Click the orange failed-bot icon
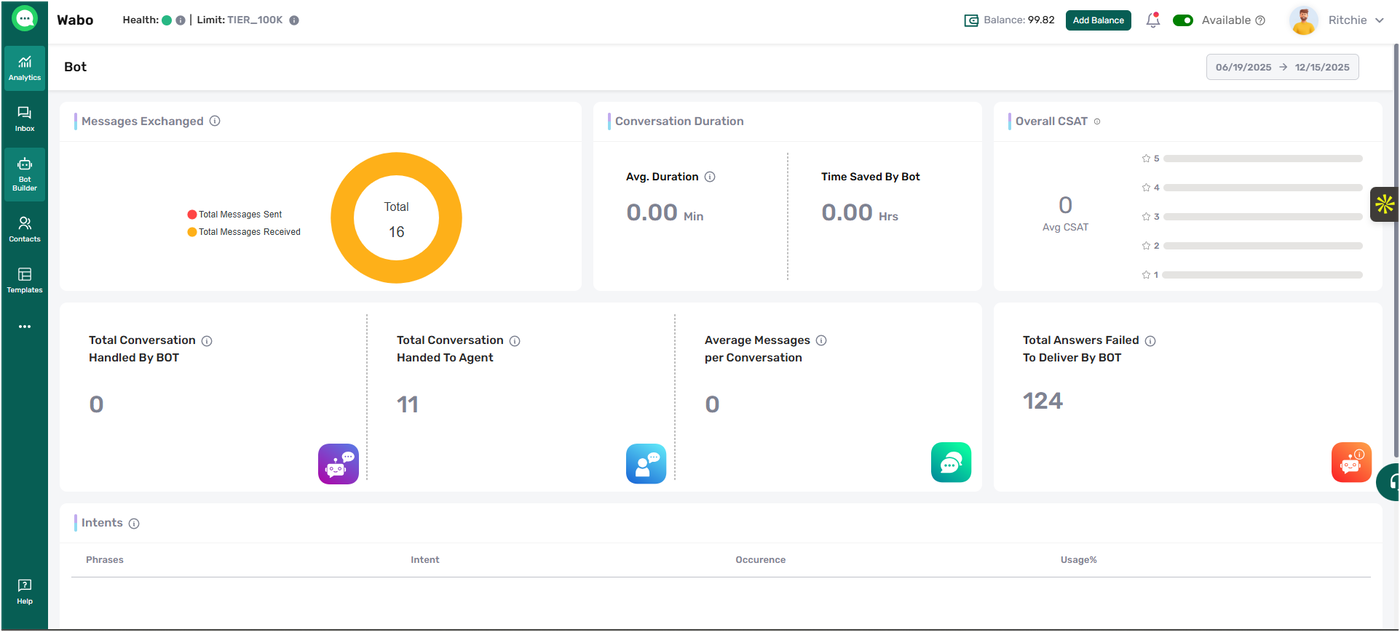The height and width of the screenshot is (632, 1400). (1351, 463)
